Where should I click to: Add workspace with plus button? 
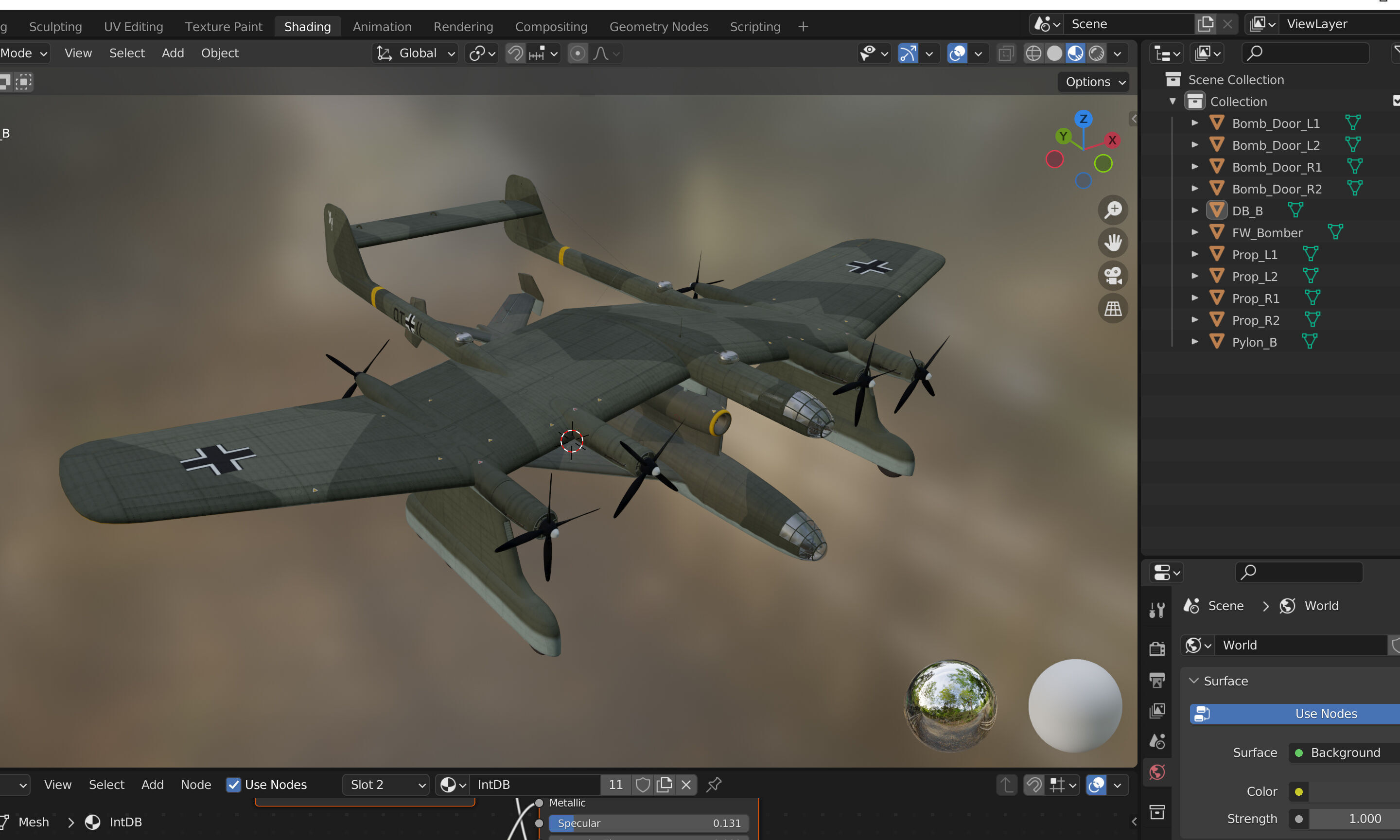pyautogui.click(x=803, y=27)
